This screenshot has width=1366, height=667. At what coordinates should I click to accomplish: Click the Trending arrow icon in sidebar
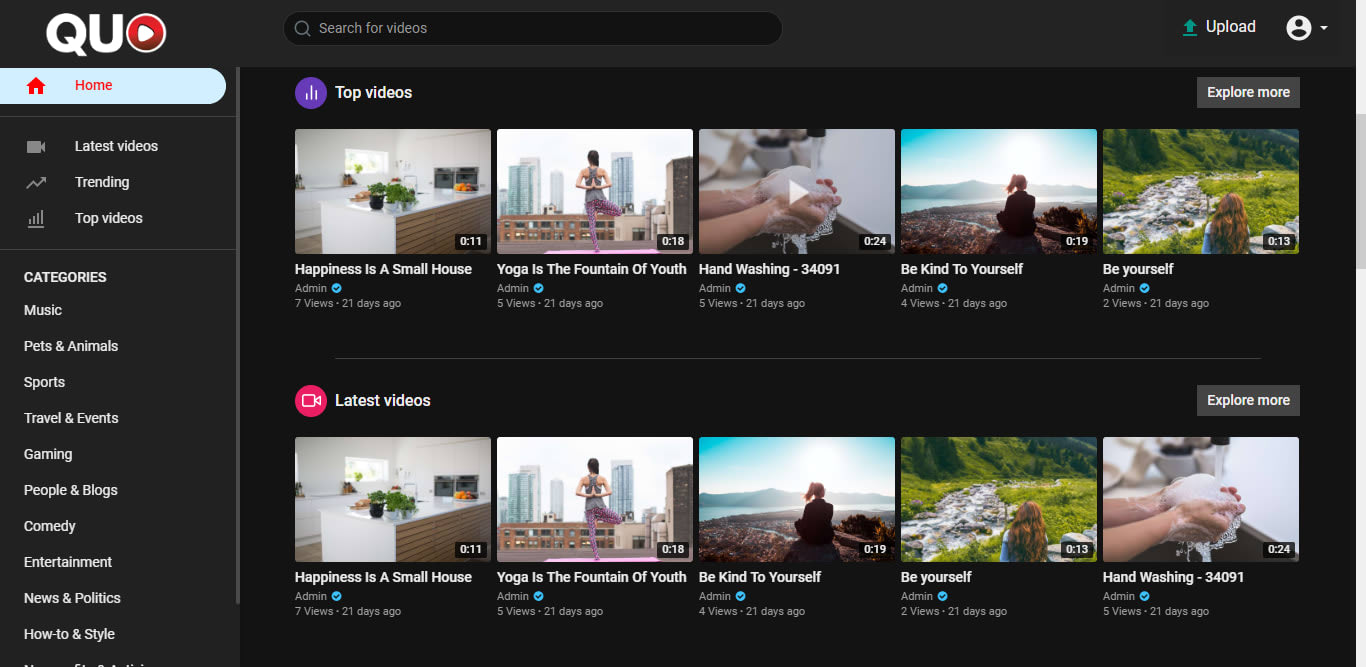pyautogui.click(x=36, y=183)
